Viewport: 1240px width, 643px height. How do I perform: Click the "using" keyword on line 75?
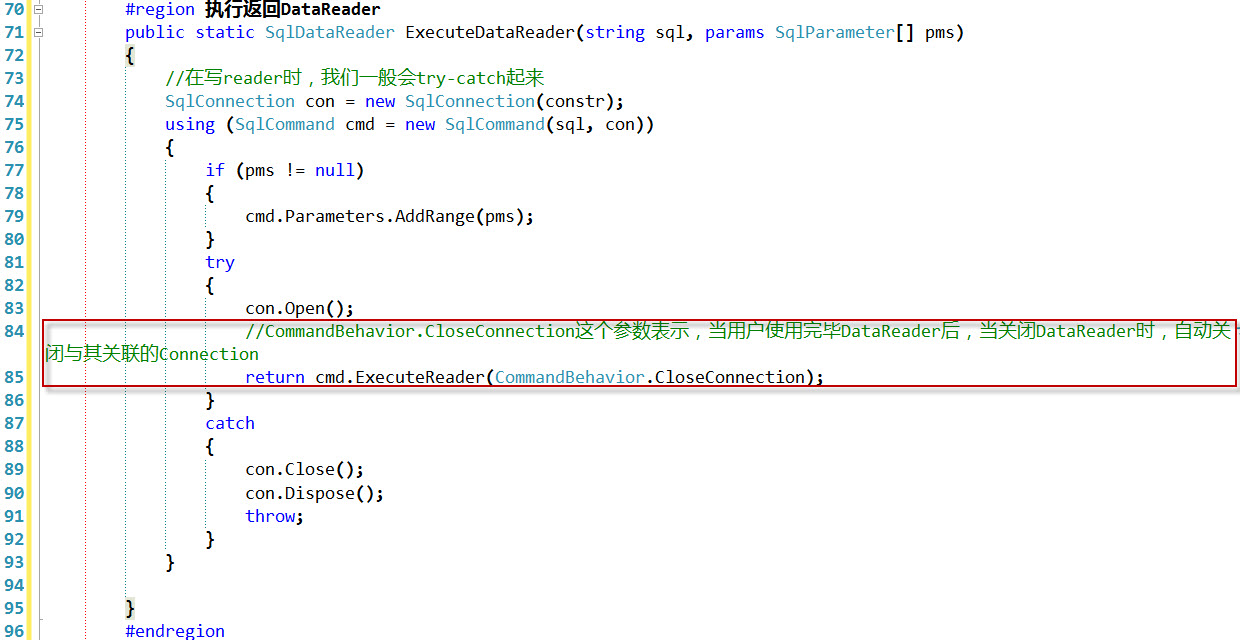(x=190, y=124)
